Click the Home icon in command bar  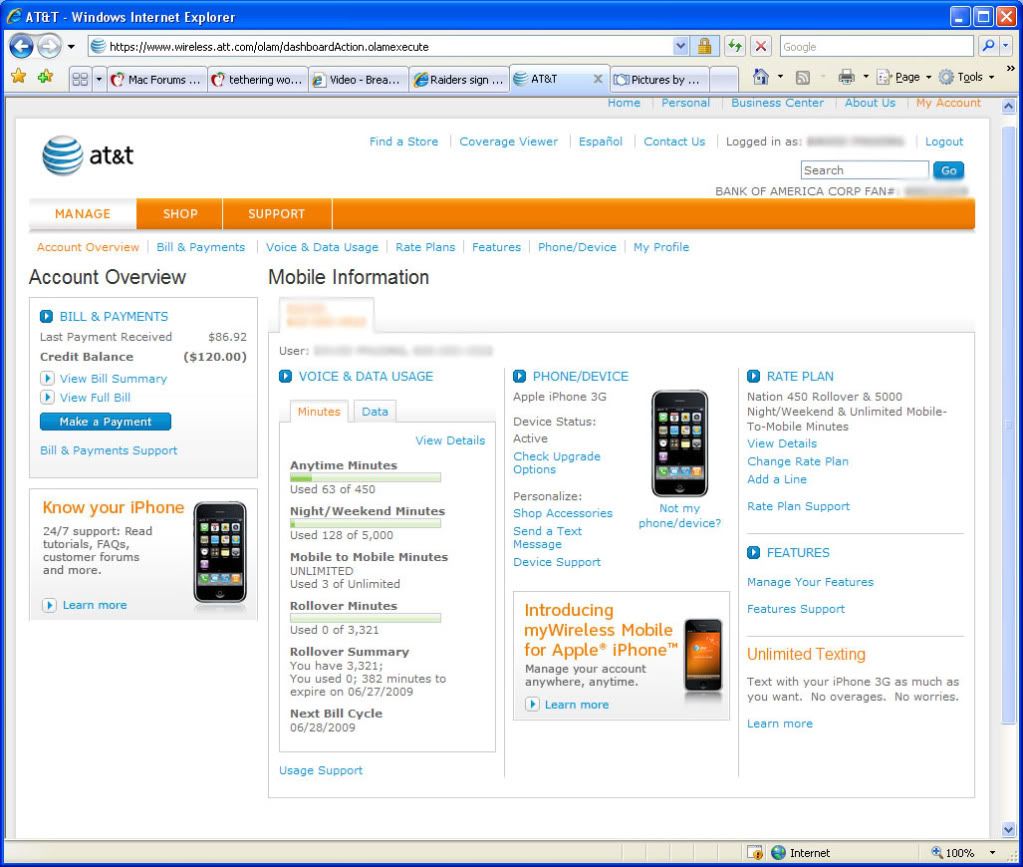(761, 77)
